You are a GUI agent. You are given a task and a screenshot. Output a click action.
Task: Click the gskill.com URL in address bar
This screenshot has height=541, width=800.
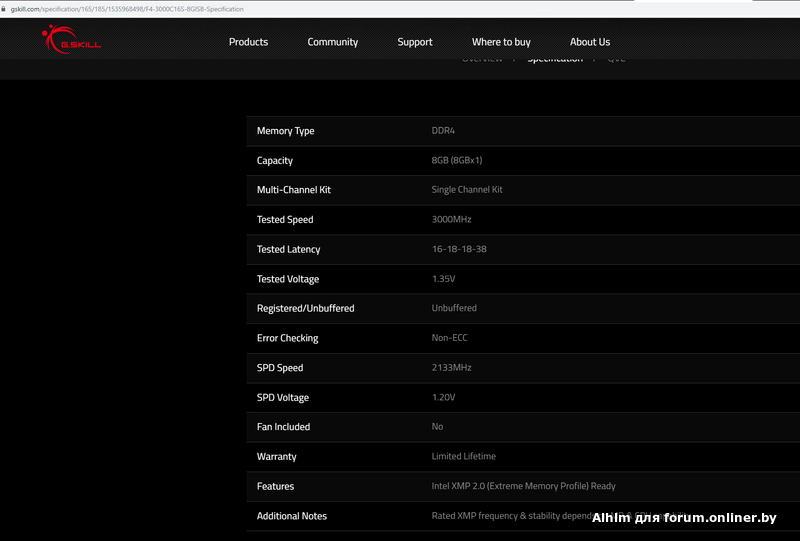[x=127, y=9]
